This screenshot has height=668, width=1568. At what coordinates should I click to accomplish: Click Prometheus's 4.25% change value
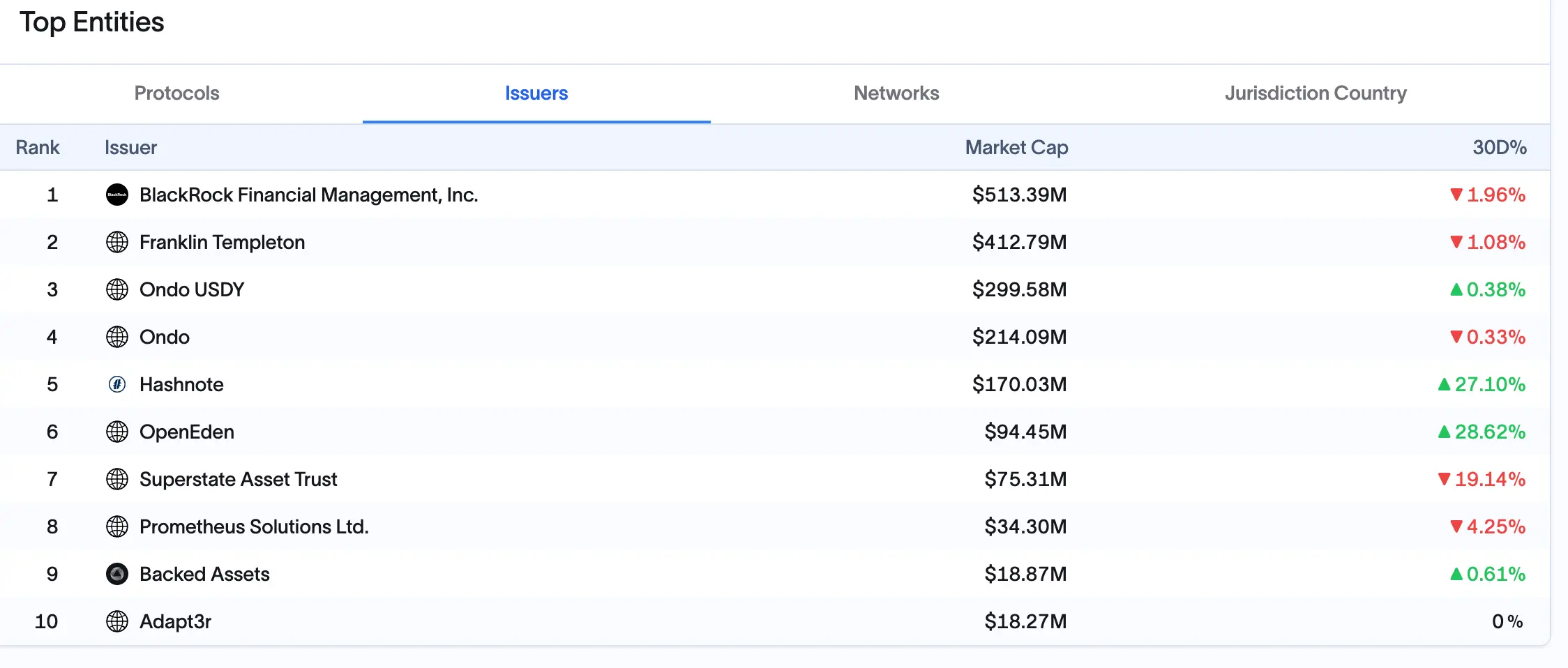tap(1488, 527)
